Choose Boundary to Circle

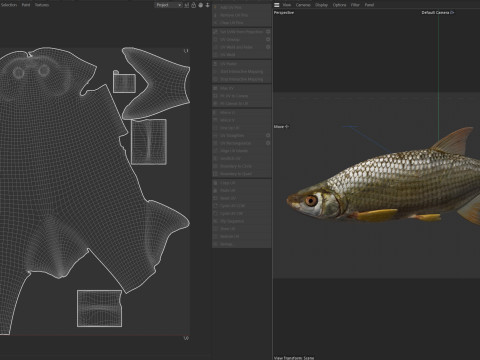click(x=242, y=166)
